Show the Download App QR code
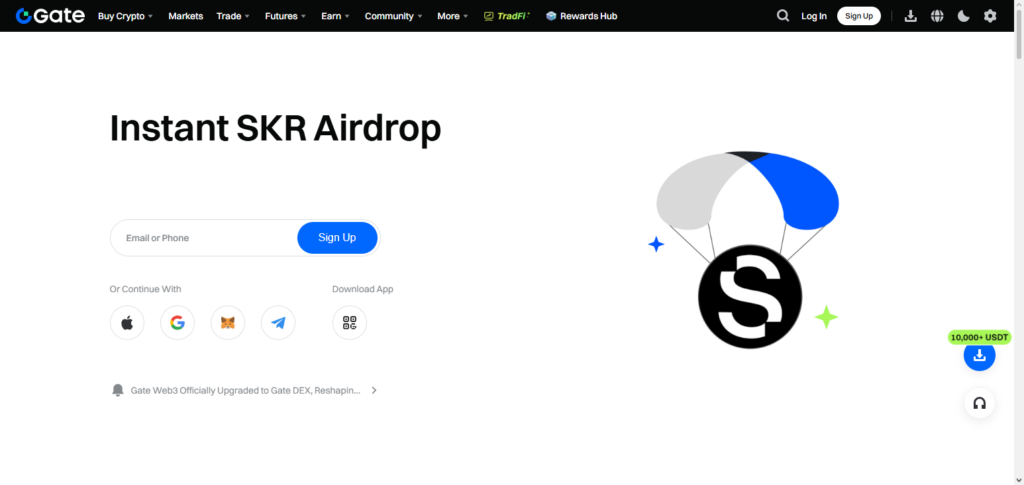This screenshot has width=1024, height=485. tap(349, 323)
